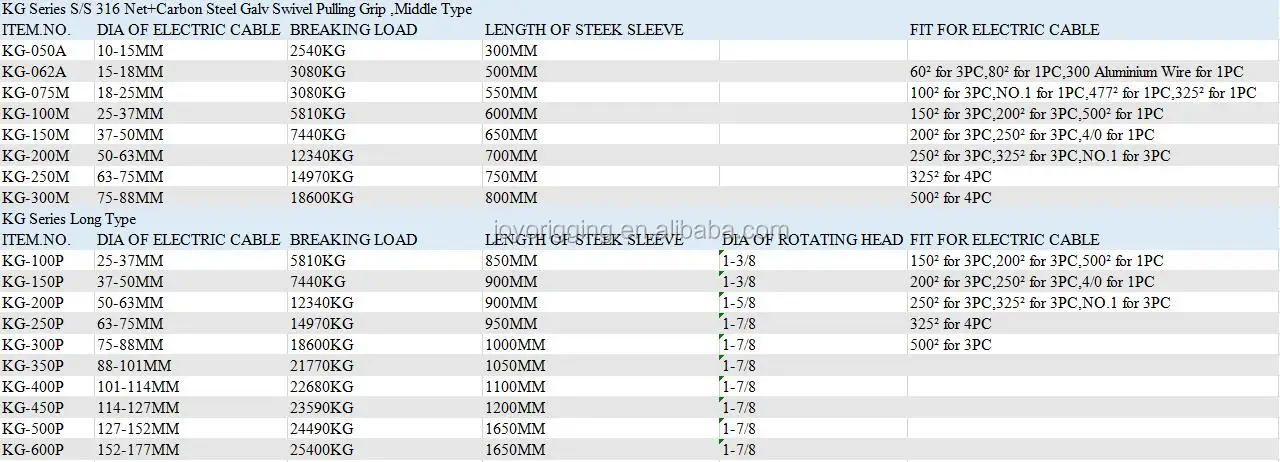
Task: Select the KG-400P item cell
Action: tap(33, 387)
